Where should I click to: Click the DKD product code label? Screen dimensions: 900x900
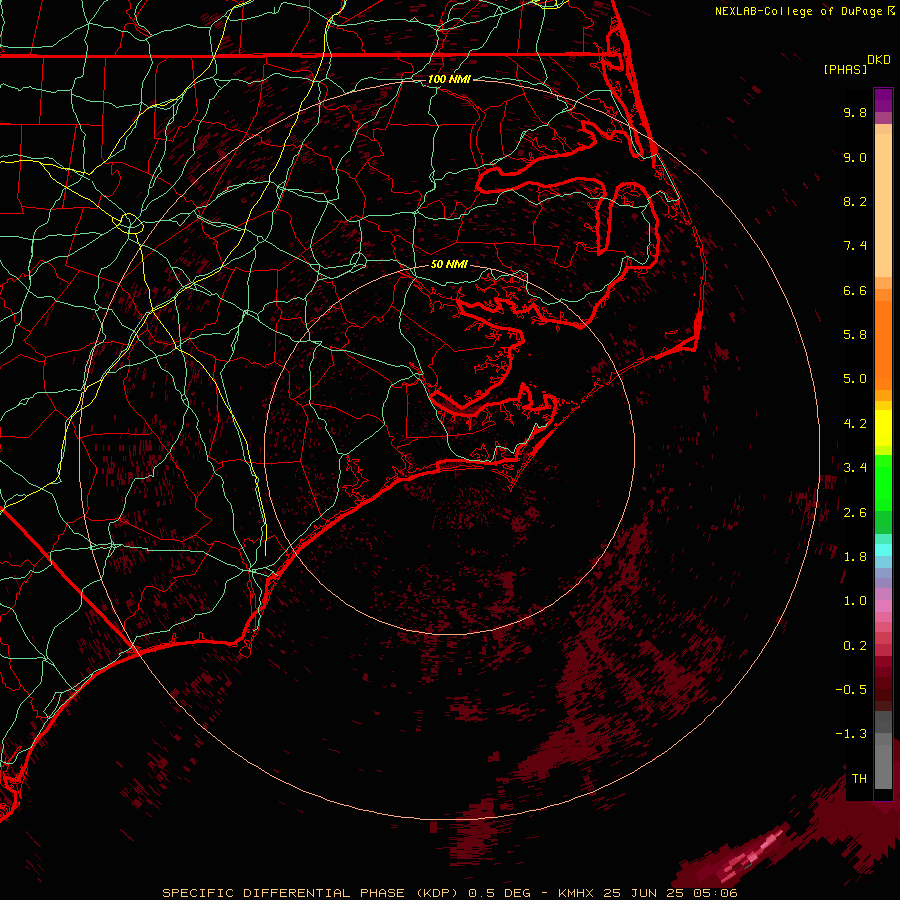coord(879,60)
